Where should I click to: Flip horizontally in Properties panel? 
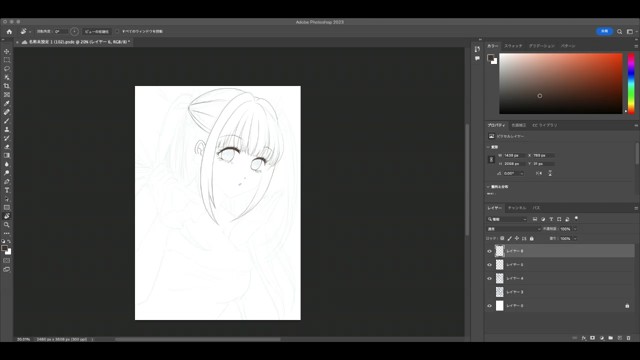click(539, 173)
